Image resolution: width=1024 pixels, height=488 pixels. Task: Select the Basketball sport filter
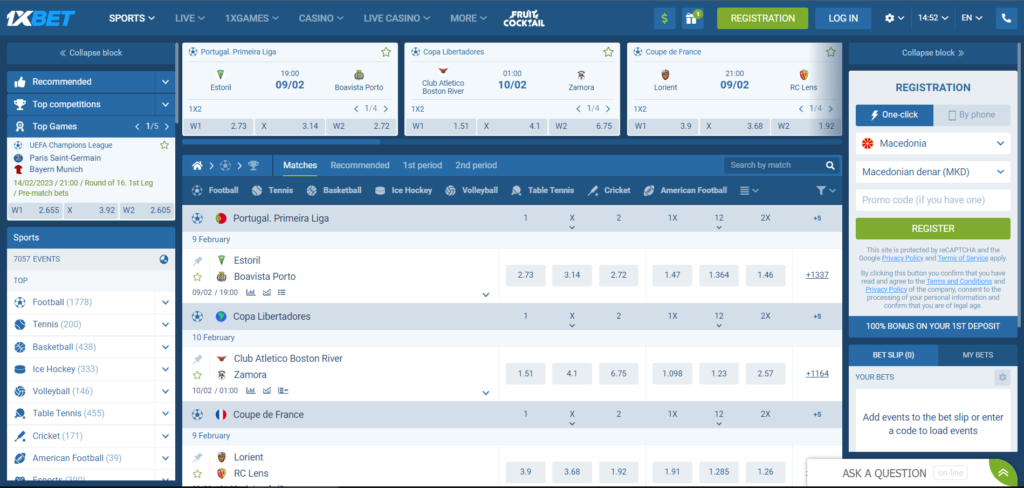333,191
